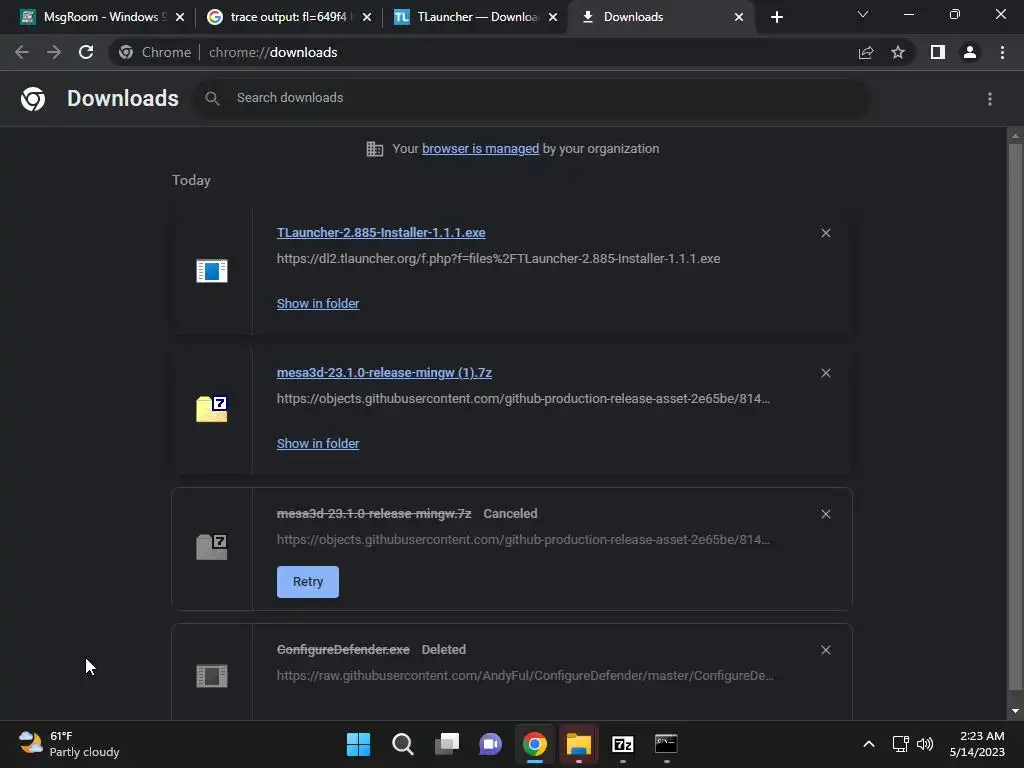Open the Chrome three-dot menu

tap(1002, 52)
